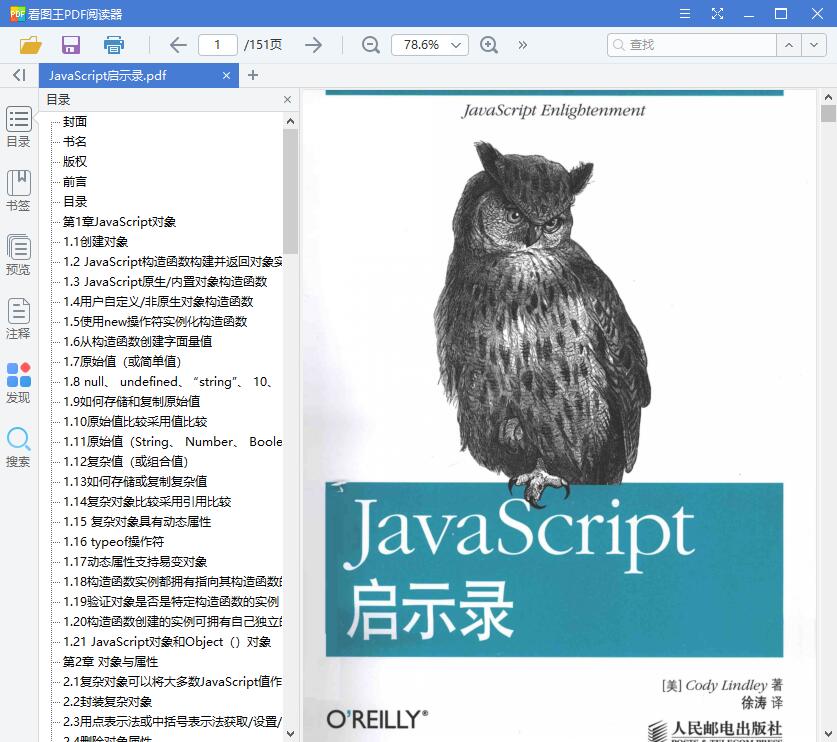Viewport: 837px width, 742px height.
Task: Jump to 1.10原始值比较采用值比较
Action: pyautogui.click(x=135, y=422)
